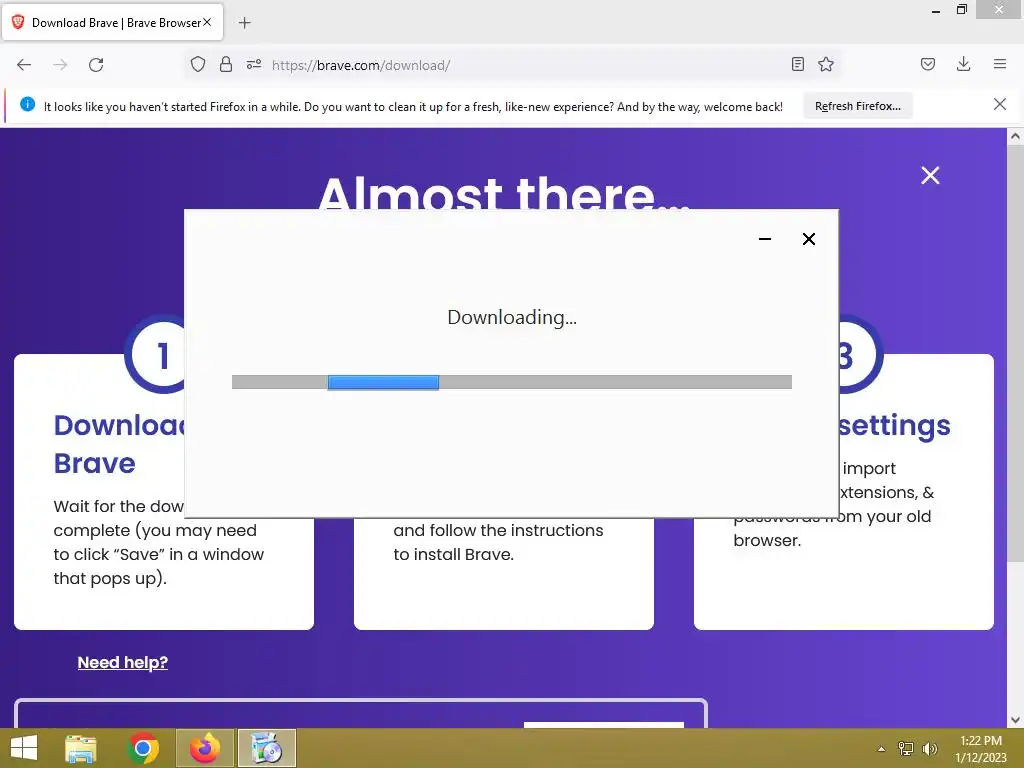1024x768 pixels.
Task: Dismiss the Firefox notification bar
Action: [x=1000, y=104]
